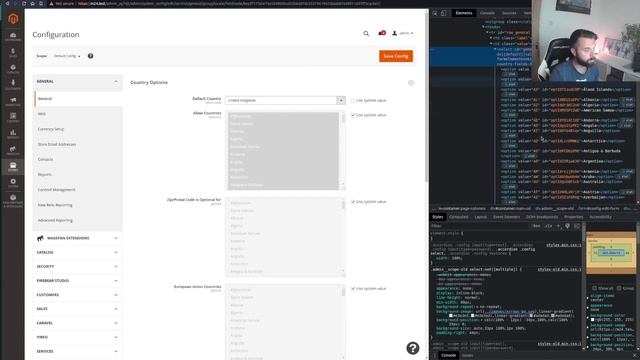Toggle Use system value for Default Country

point(353,100)
